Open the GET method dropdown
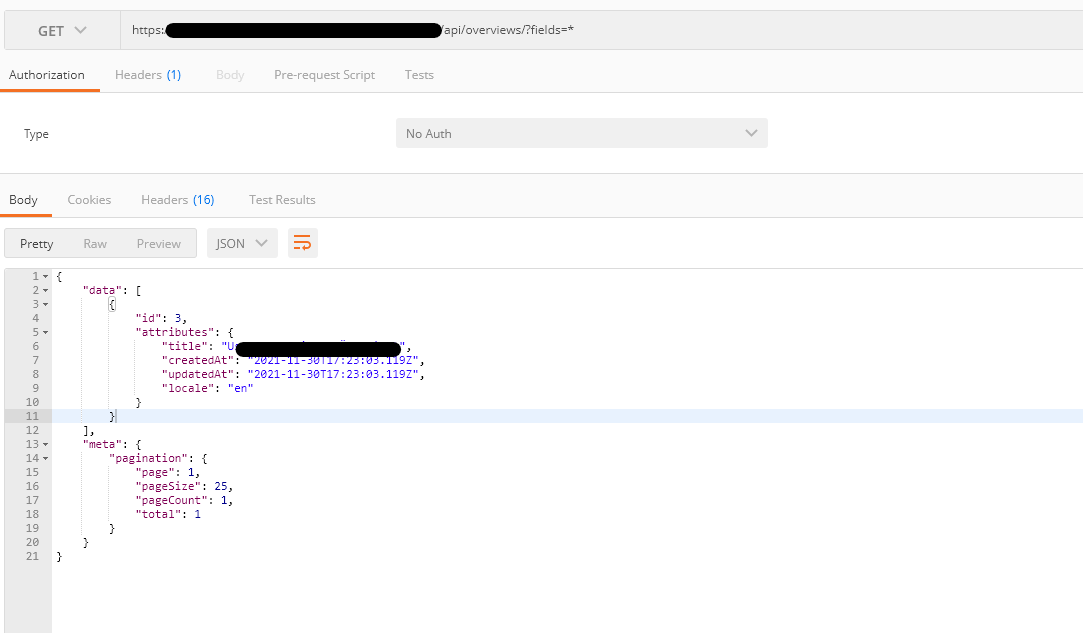This screenshot has width=1083, height=633. pyautogui.click(x=62, y=30)
